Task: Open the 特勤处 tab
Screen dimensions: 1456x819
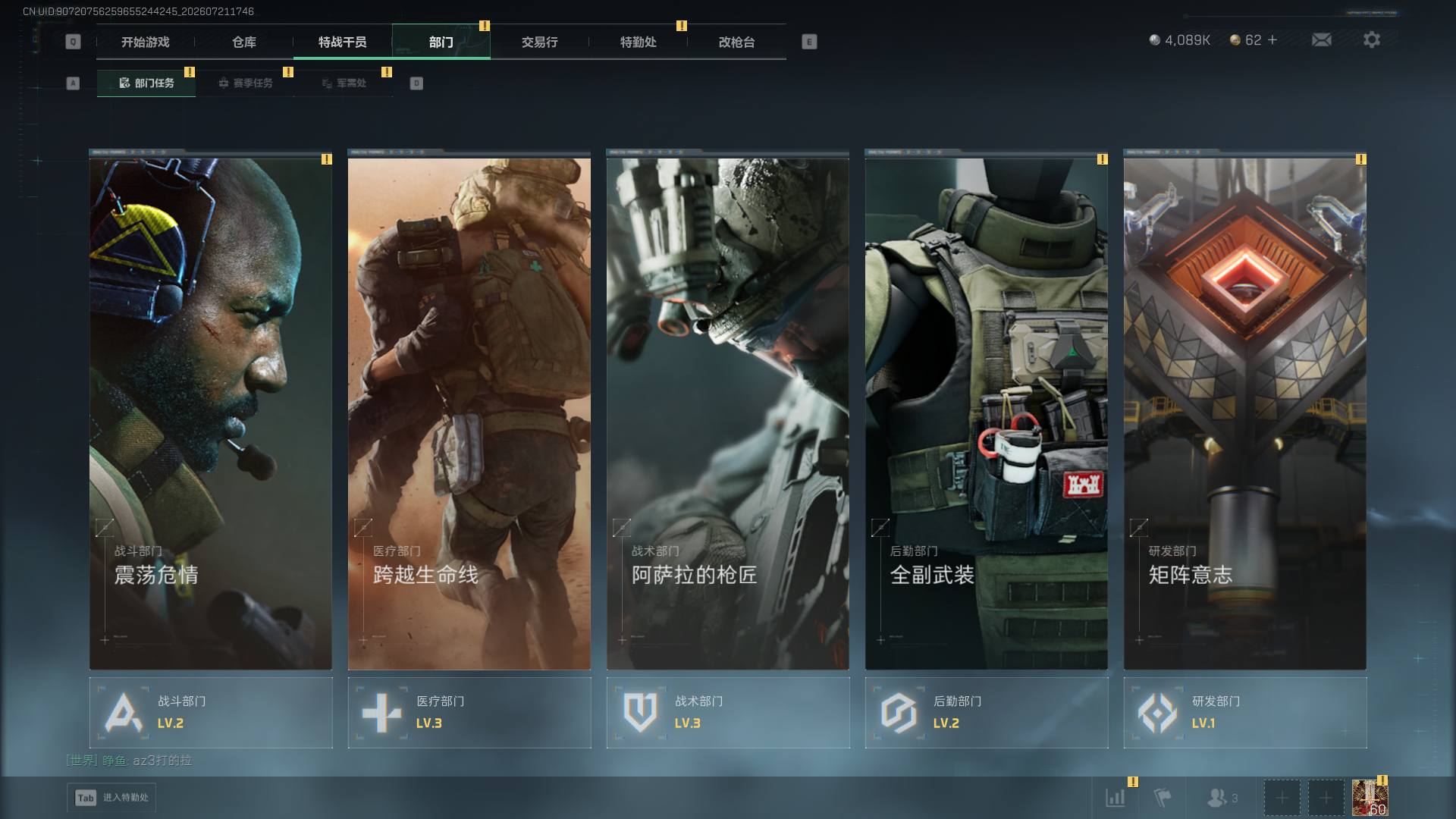Action: pos(639,42)
